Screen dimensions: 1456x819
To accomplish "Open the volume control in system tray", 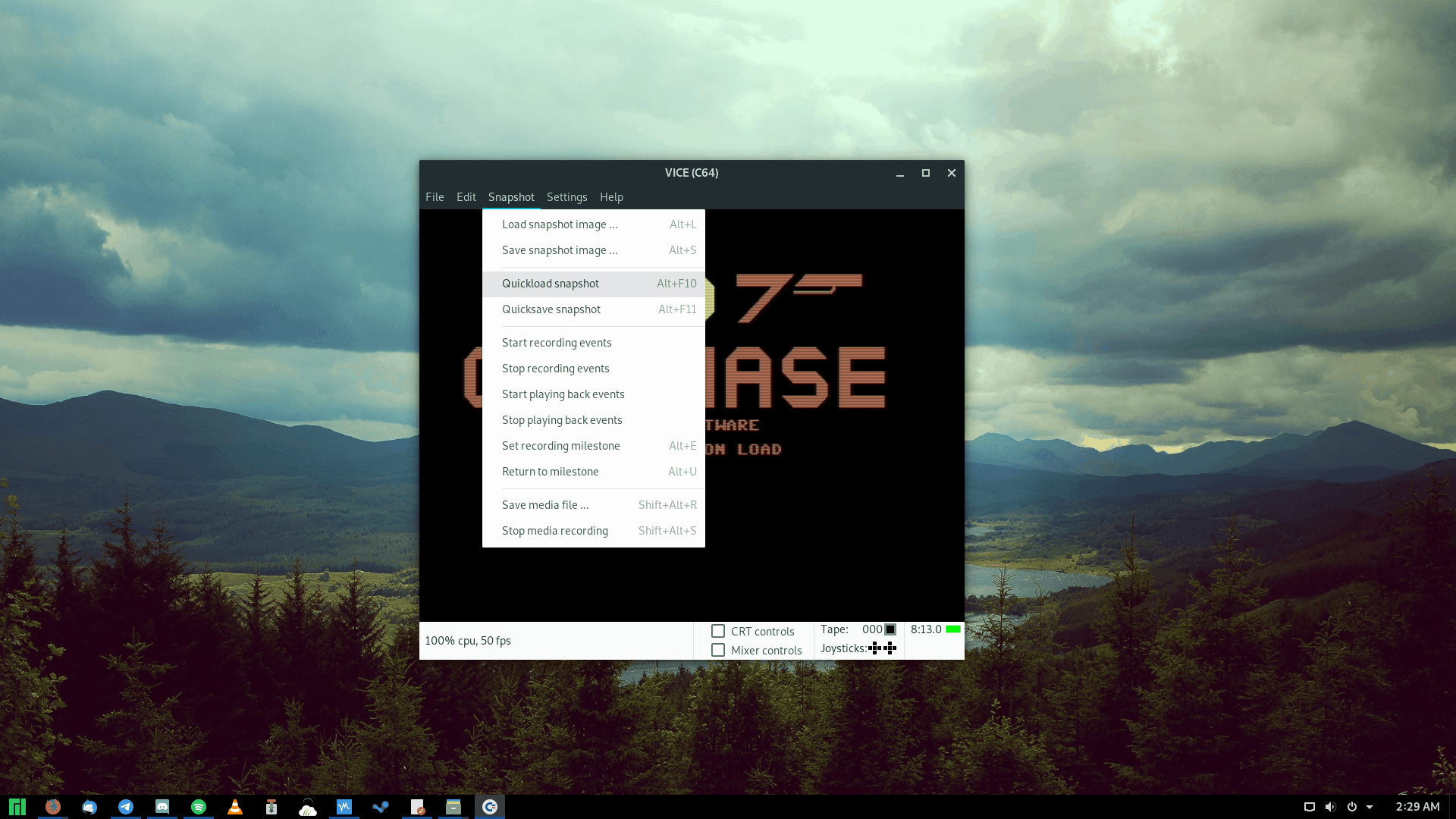I will click(x=1330, y=807).
